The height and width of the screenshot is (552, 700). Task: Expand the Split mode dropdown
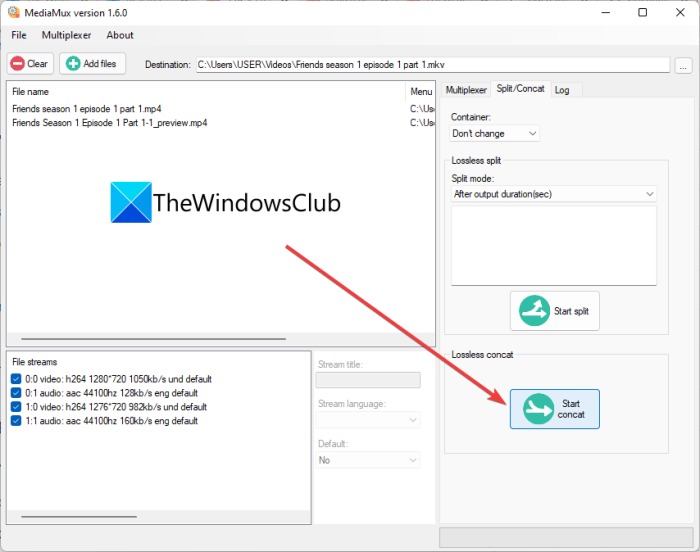coord(554,194)
